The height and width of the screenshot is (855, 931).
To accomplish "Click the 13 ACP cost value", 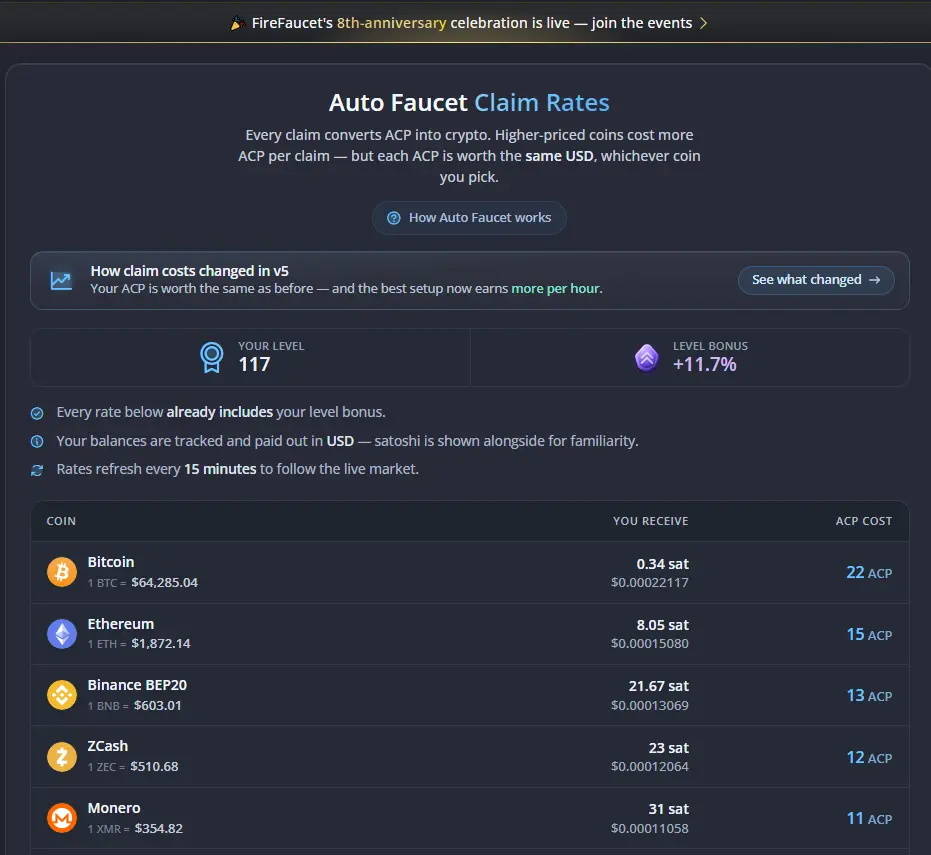I will (869, 695).
